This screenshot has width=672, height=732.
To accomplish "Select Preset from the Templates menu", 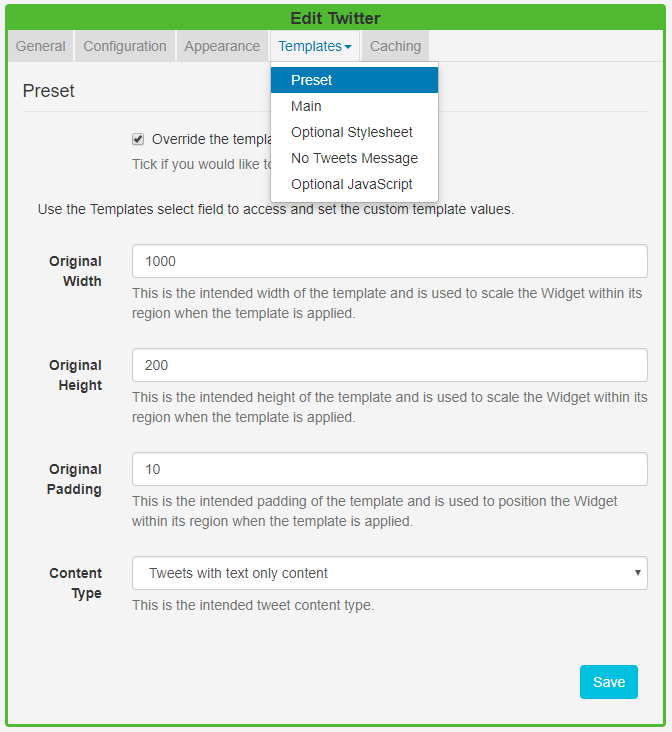I will point(312,80).
